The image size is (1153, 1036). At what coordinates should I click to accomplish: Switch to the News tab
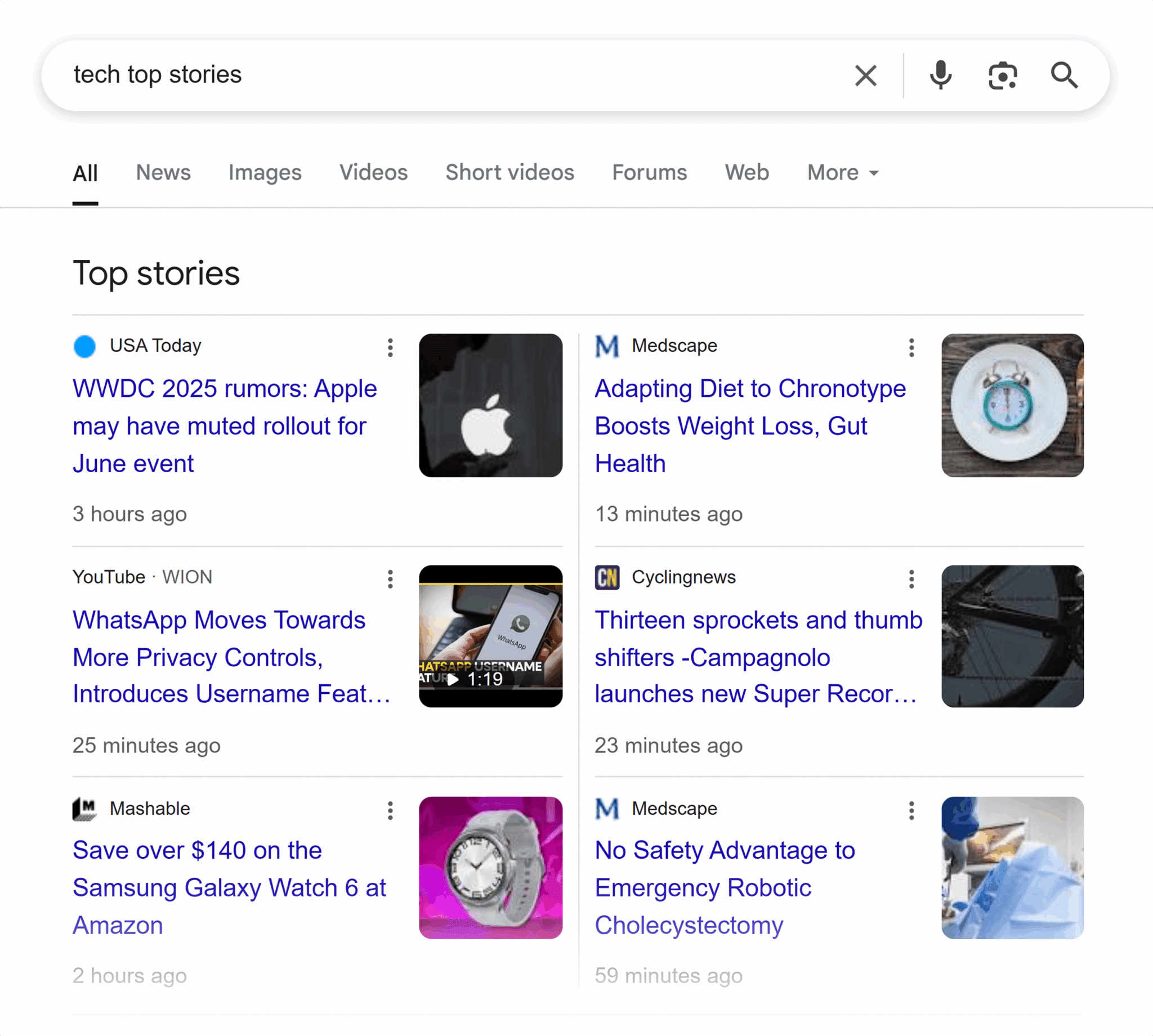(163, 172)
